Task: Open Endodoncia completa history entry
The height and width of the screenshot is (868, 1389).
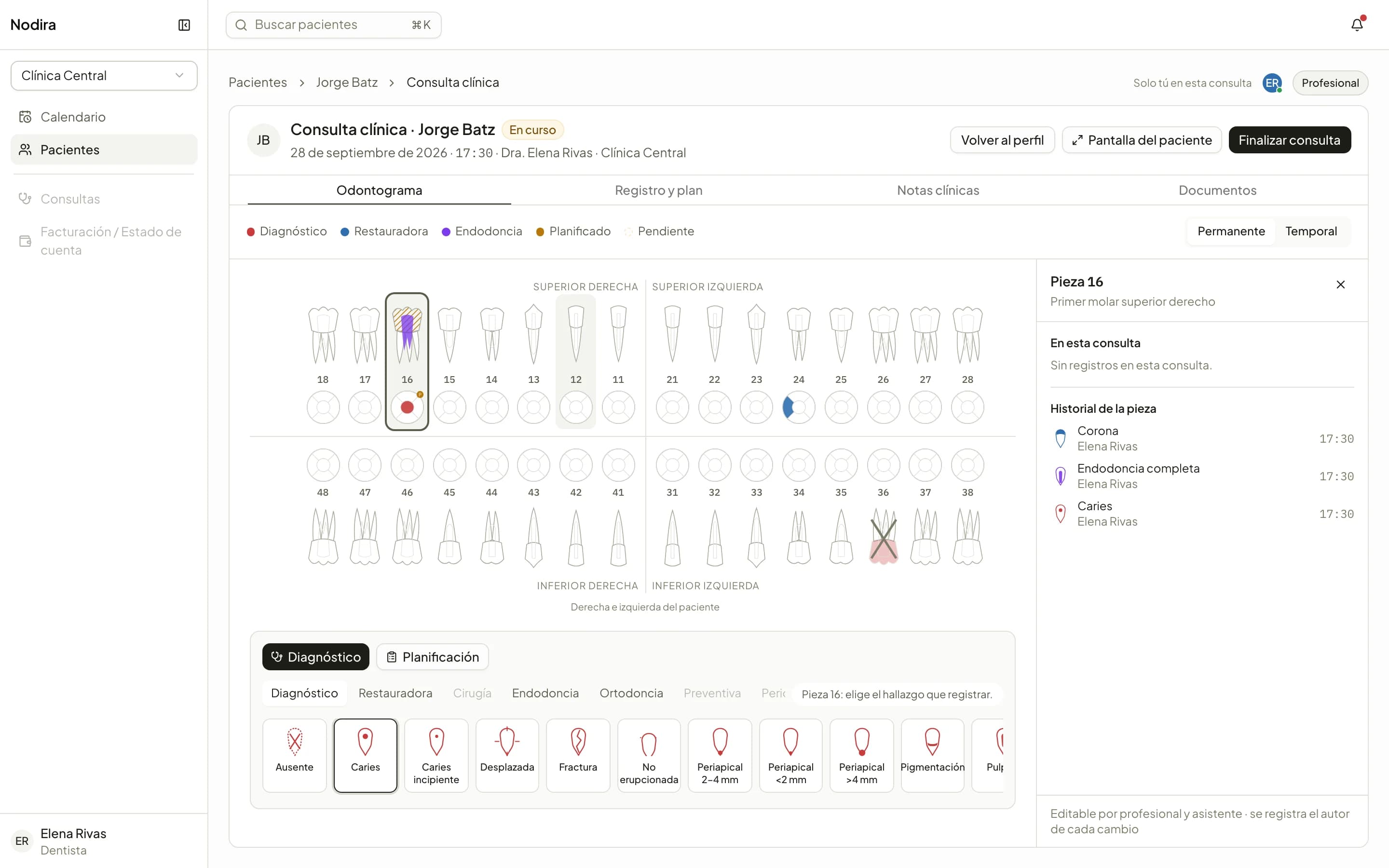Action: tap(1202, 476)
